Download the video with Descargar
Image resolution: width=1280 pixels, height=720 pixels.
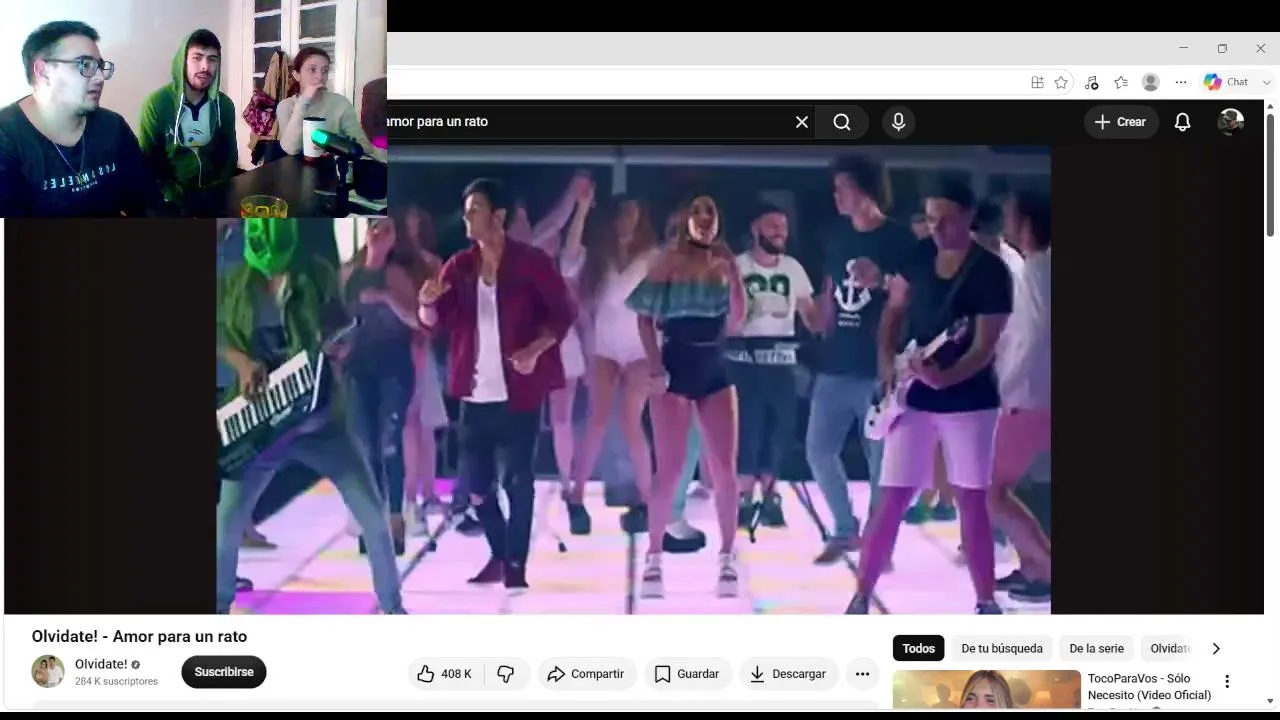[x=788, y=674]
